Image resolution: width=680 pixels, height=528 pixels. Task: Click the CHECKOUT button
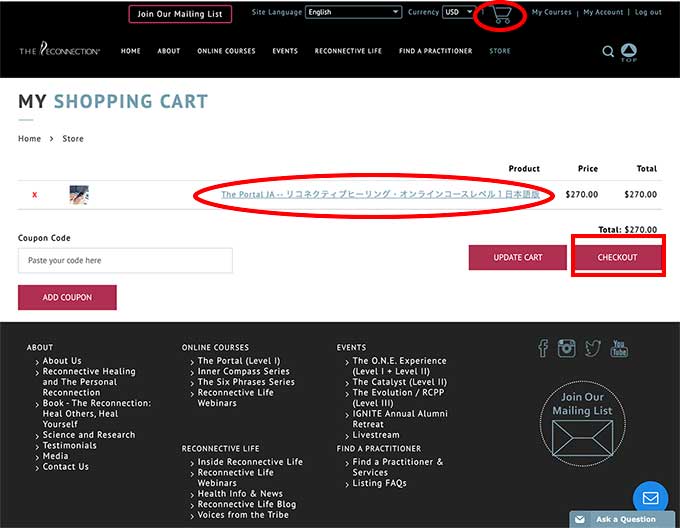coord(618,257)
